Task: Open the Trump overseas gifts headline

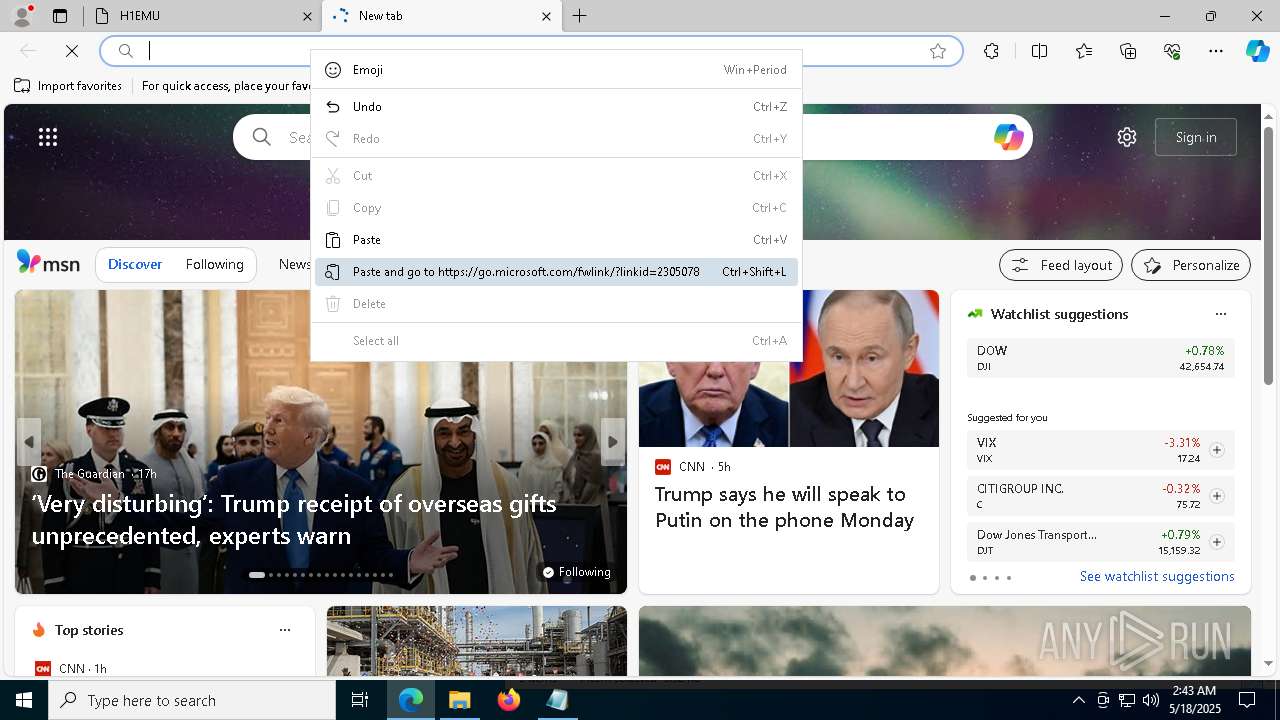Action: pyautogui.click(x=294, y=519)
